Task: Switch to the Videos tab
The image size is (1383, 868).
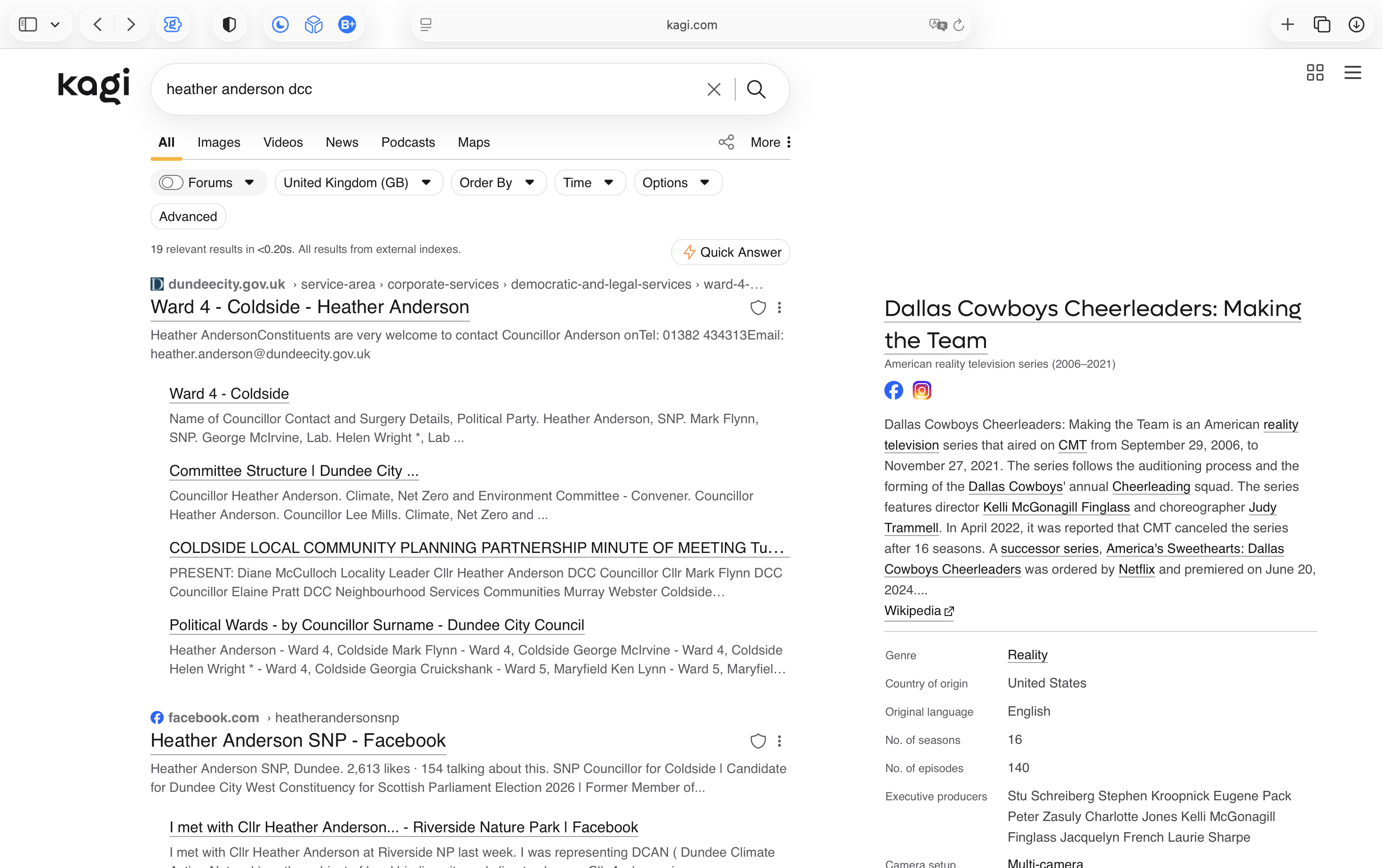Action: pos(283,142)
